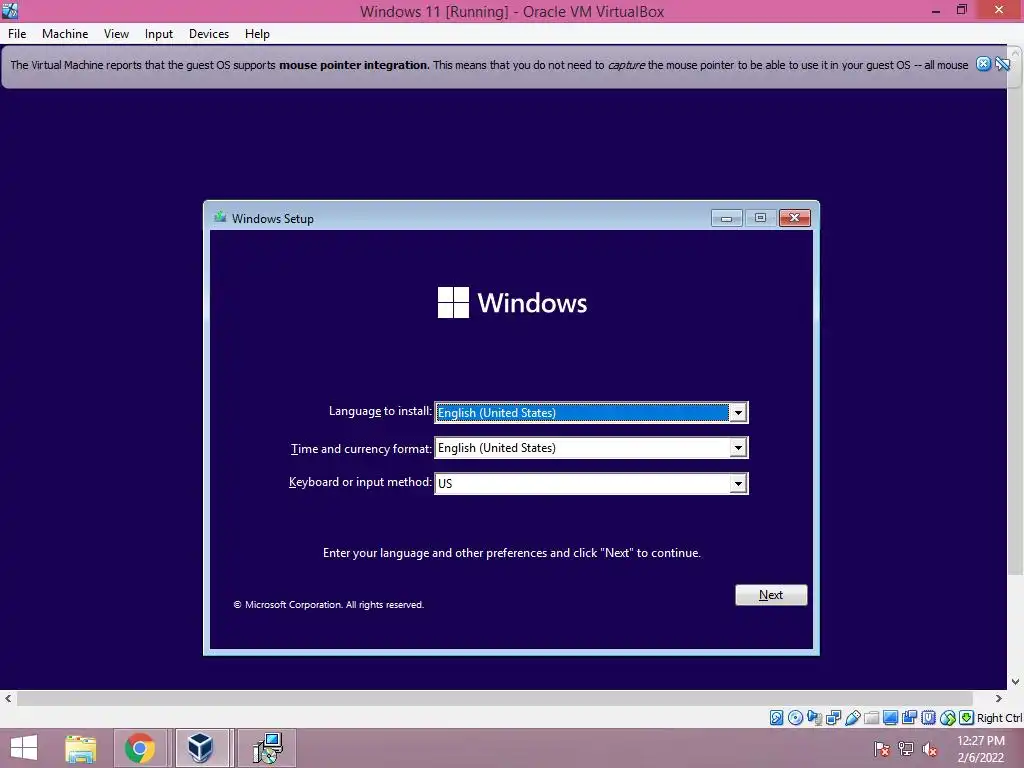The width and height of the screenshot is (1024, 768).
Task: Click the Windows Setup title icon
Action: (220, 217)
